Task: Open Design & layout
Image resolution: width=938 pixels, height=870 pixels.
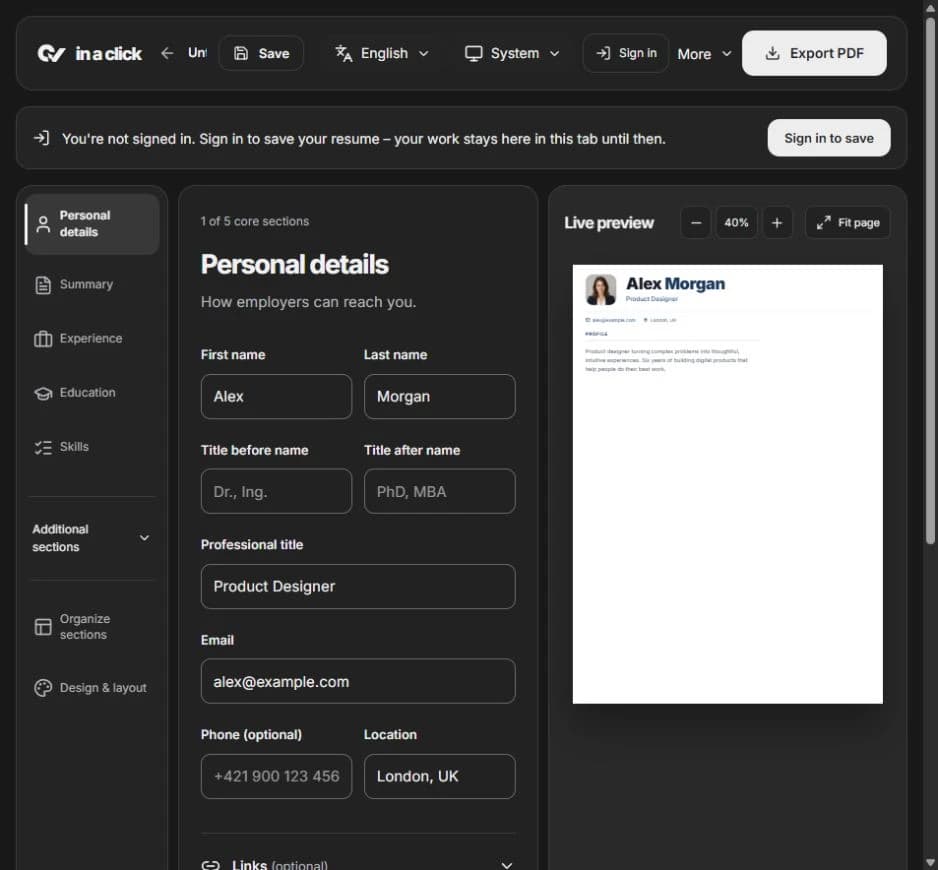Action: point(92,688)
